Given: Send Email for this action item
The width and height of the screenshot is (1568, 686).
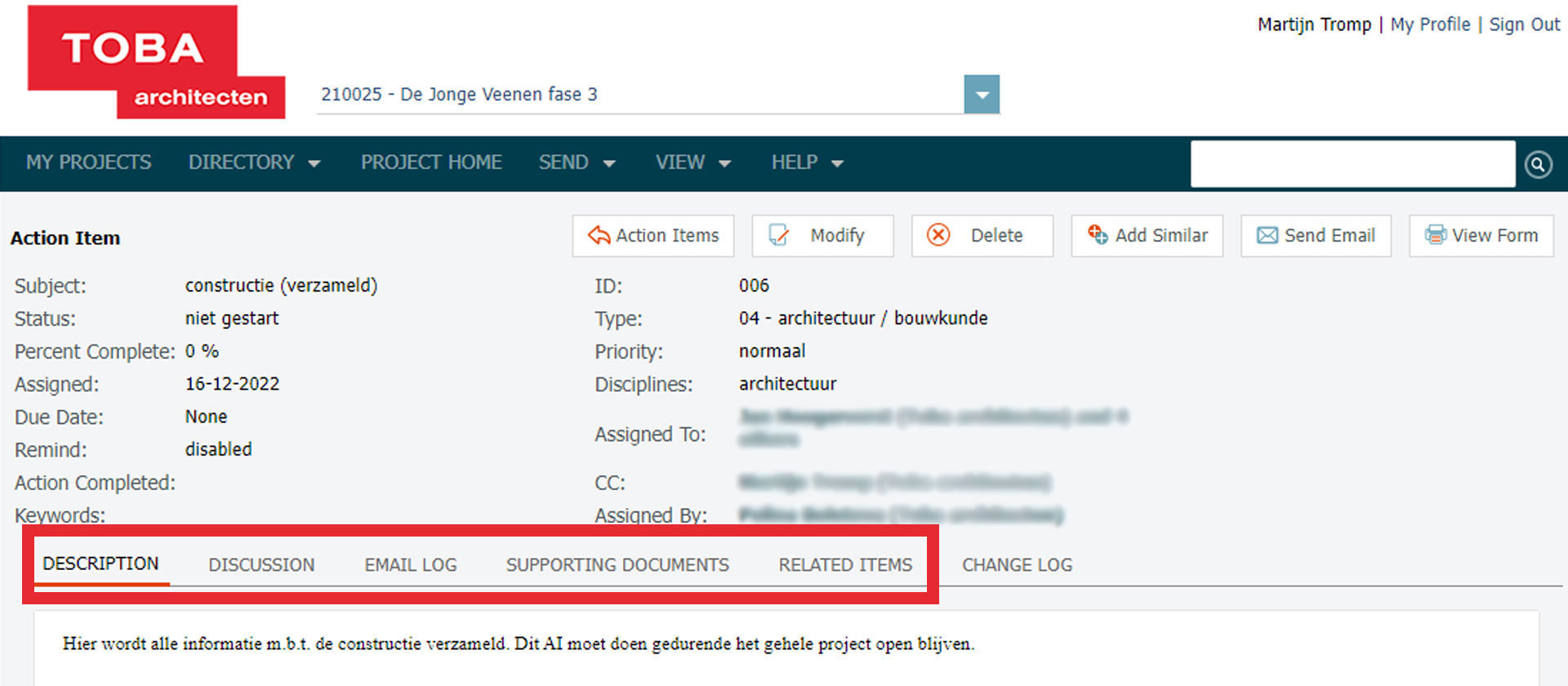Looking at the screenshot, I should 1316,236.
